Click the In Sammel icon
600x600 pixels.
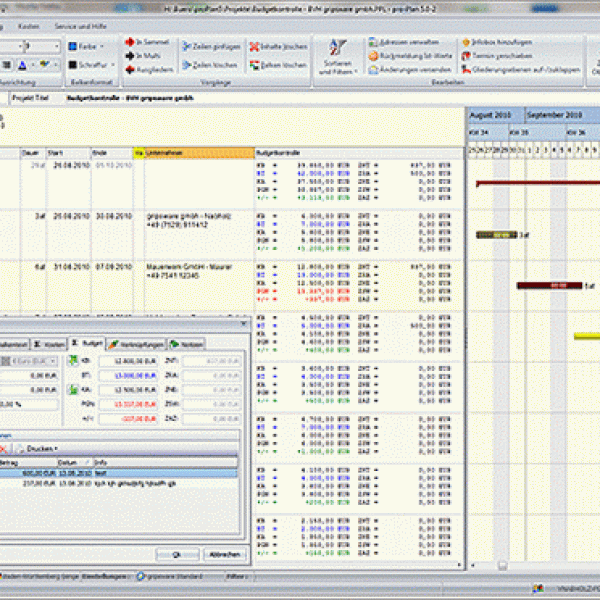(130, 42)
